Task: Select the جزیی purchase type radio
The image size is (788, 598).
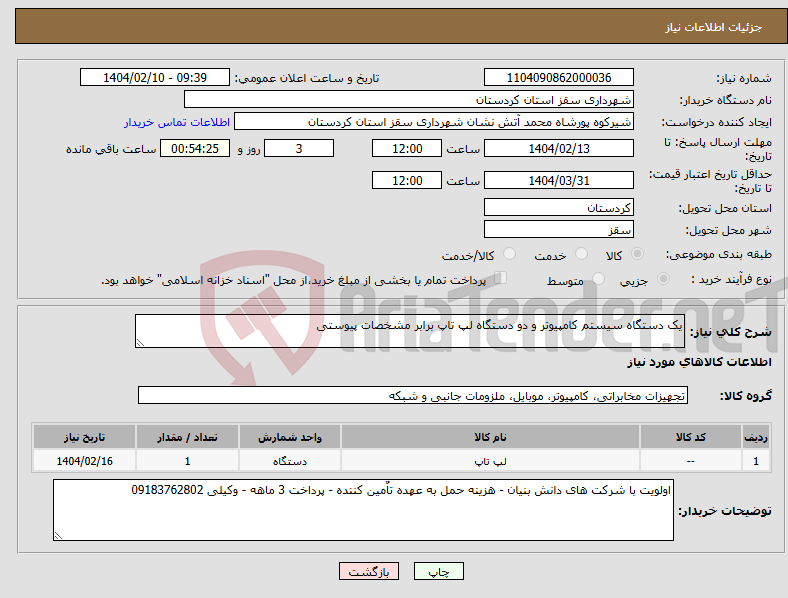Action: click(x=663, y=278)
